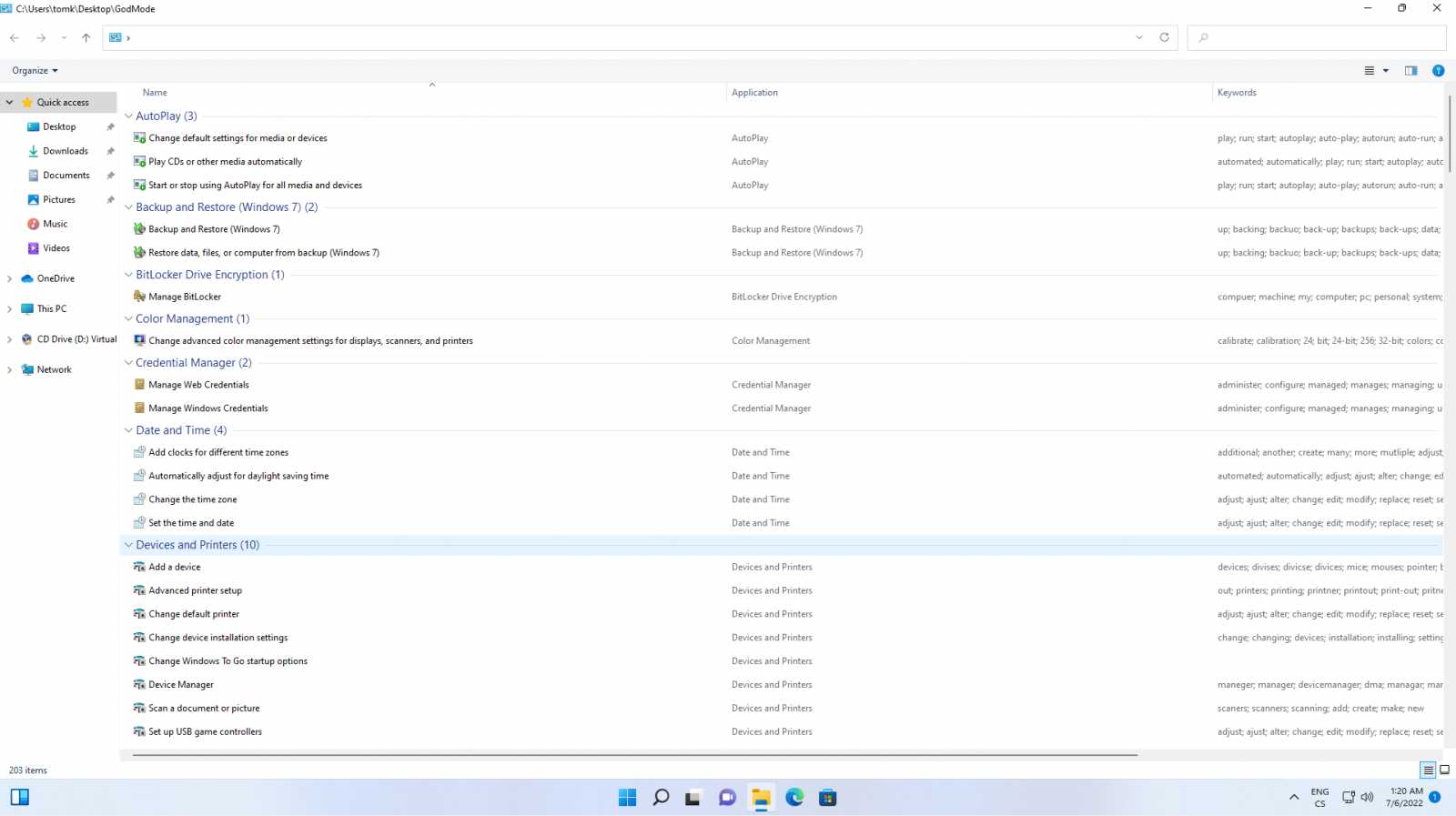
Task: Click the search box
Action: point(1316,37)
